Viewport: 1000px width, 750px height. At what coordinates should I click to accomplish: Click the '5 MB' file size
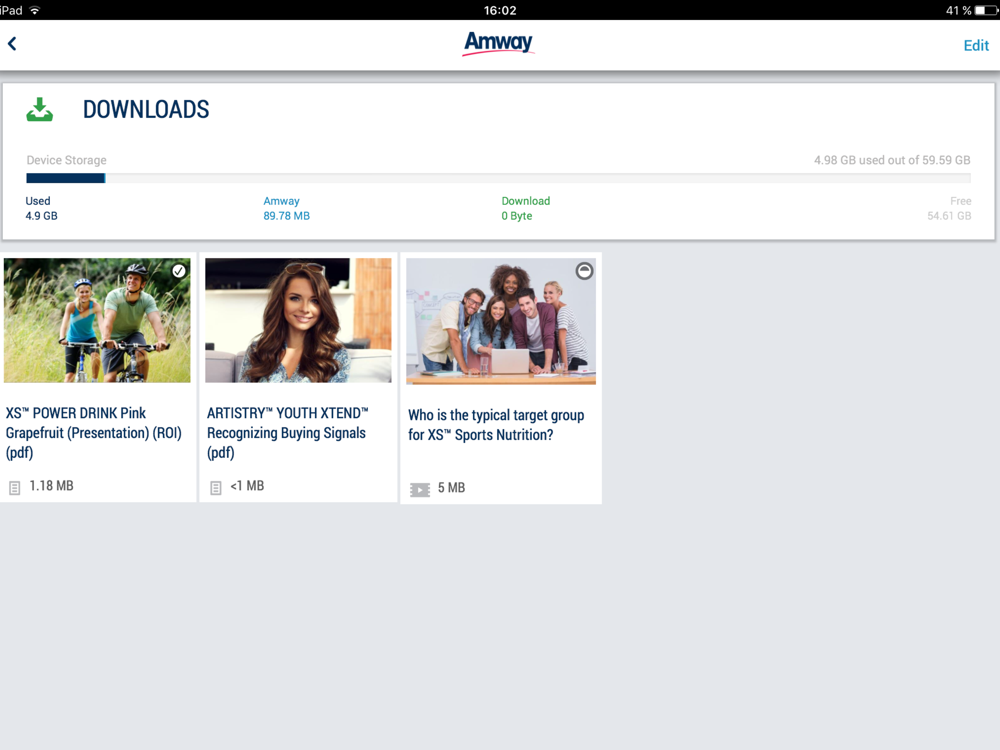click(x=452, y=487)
